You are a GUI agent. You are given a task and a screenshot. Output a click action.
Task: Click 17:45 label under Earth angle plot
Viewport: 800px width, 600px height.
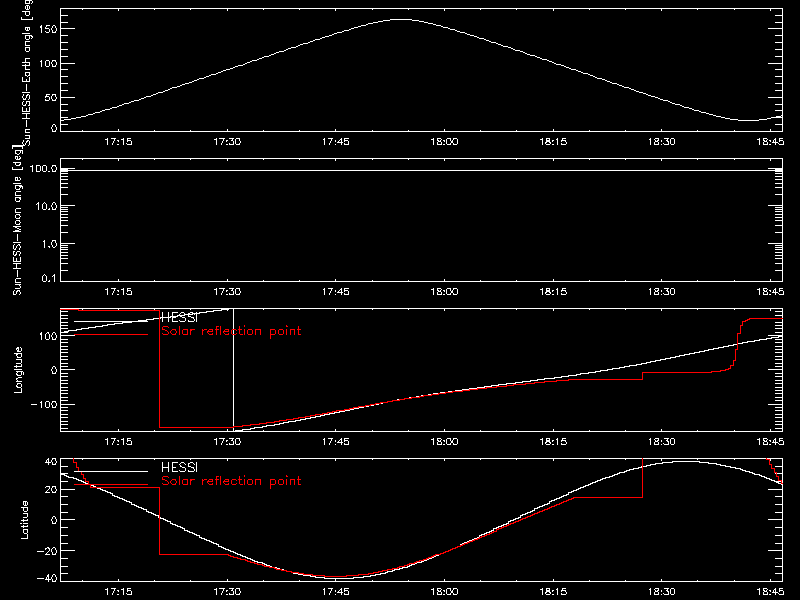coord(336,142)
